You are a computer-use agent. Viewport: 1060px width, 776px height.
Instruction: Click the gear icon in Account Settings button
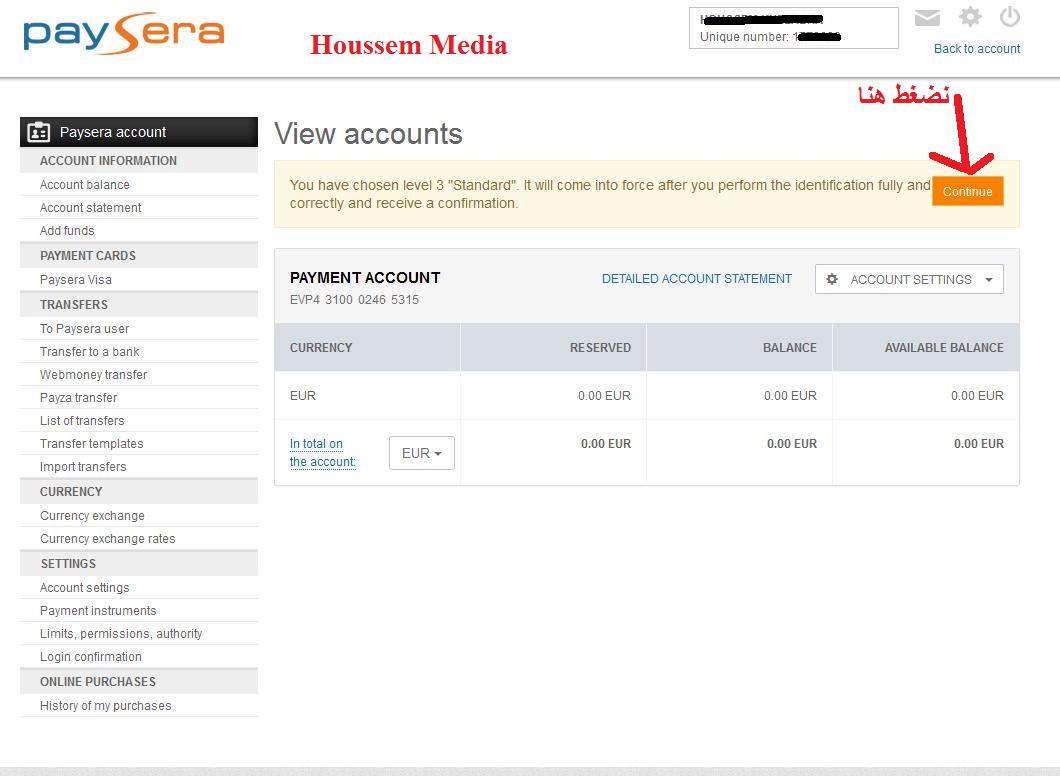point(832,279)
